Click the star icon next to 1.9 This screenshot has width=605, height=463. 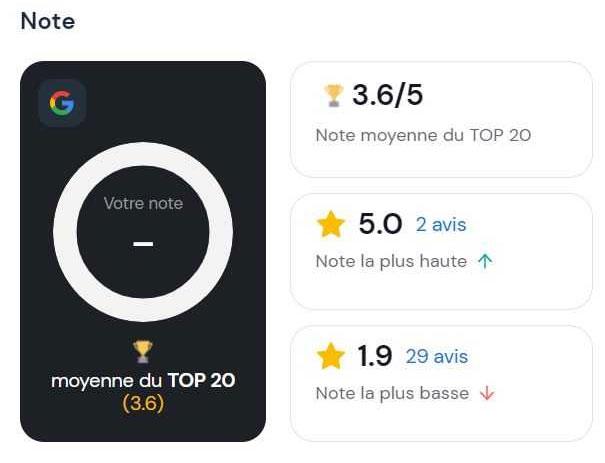coord(331,356)
